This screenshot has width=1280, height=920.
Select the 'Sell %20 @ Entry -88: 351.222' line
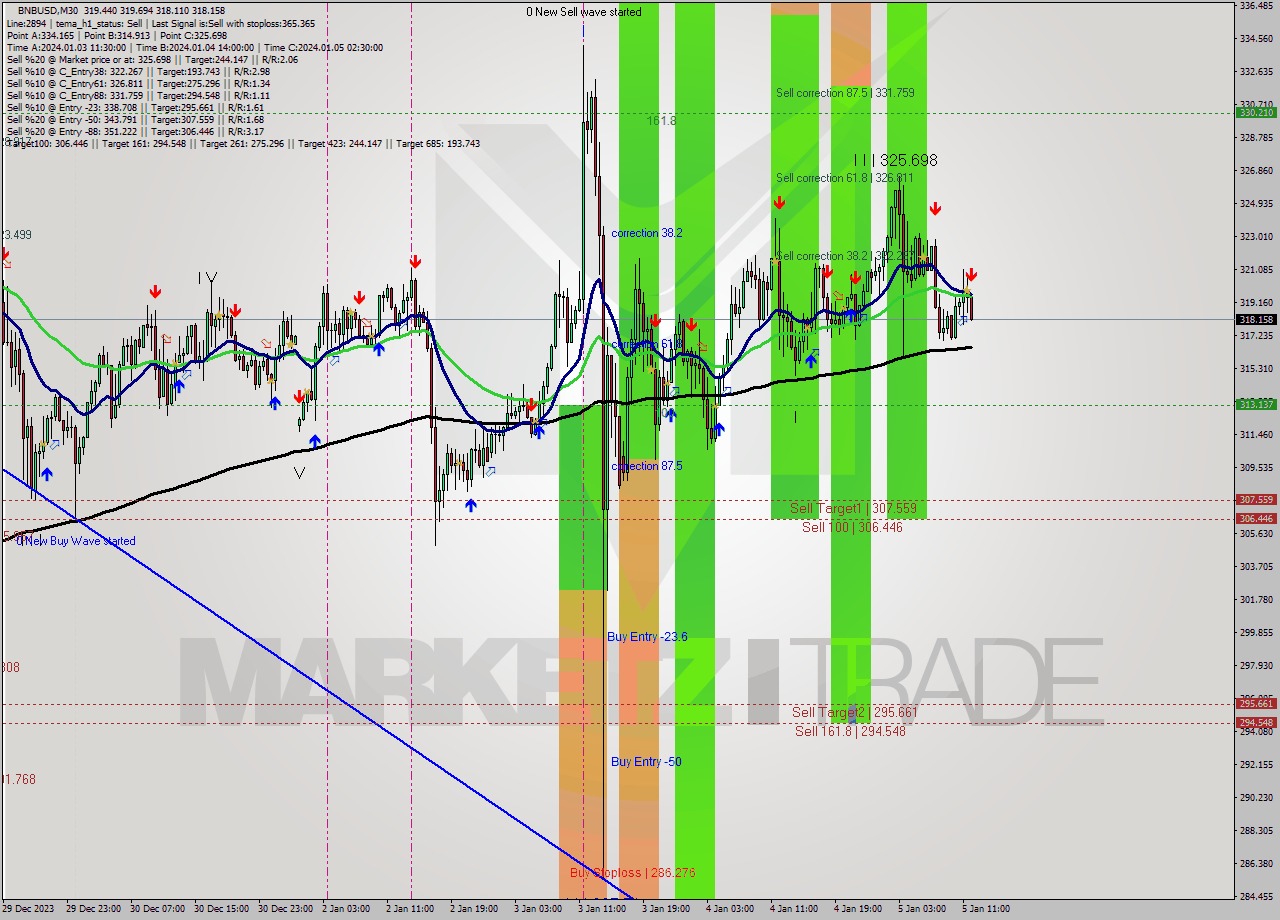135,131
